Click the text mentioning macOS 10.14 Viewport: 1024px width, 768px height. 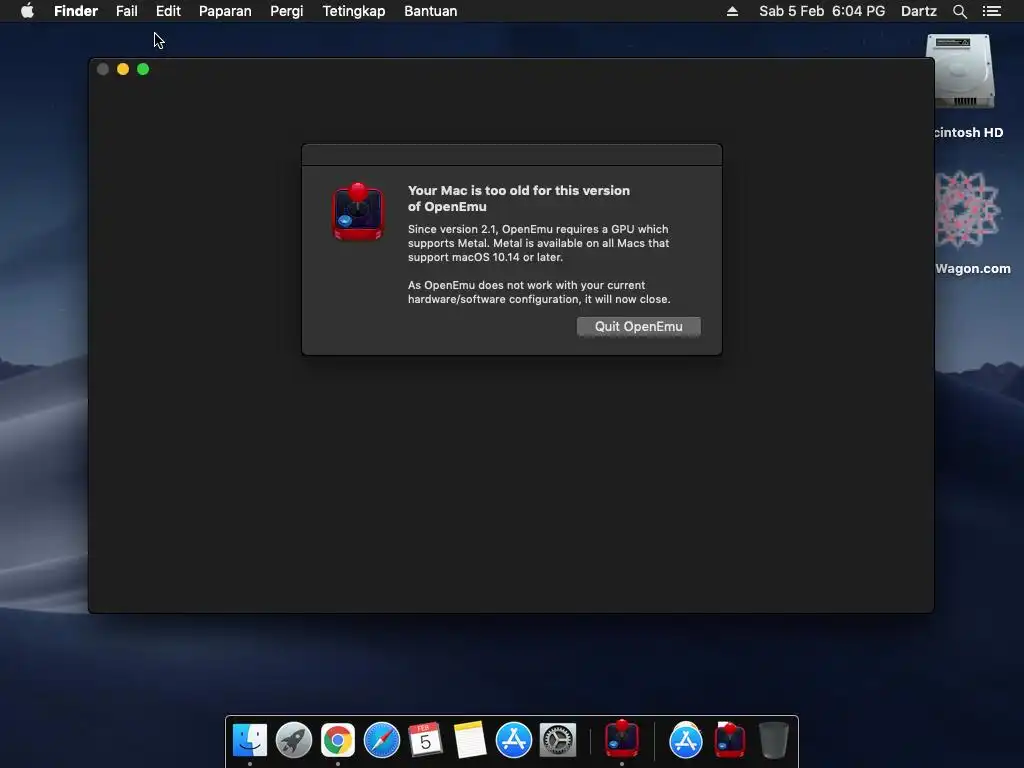click(x=538, y=243)
